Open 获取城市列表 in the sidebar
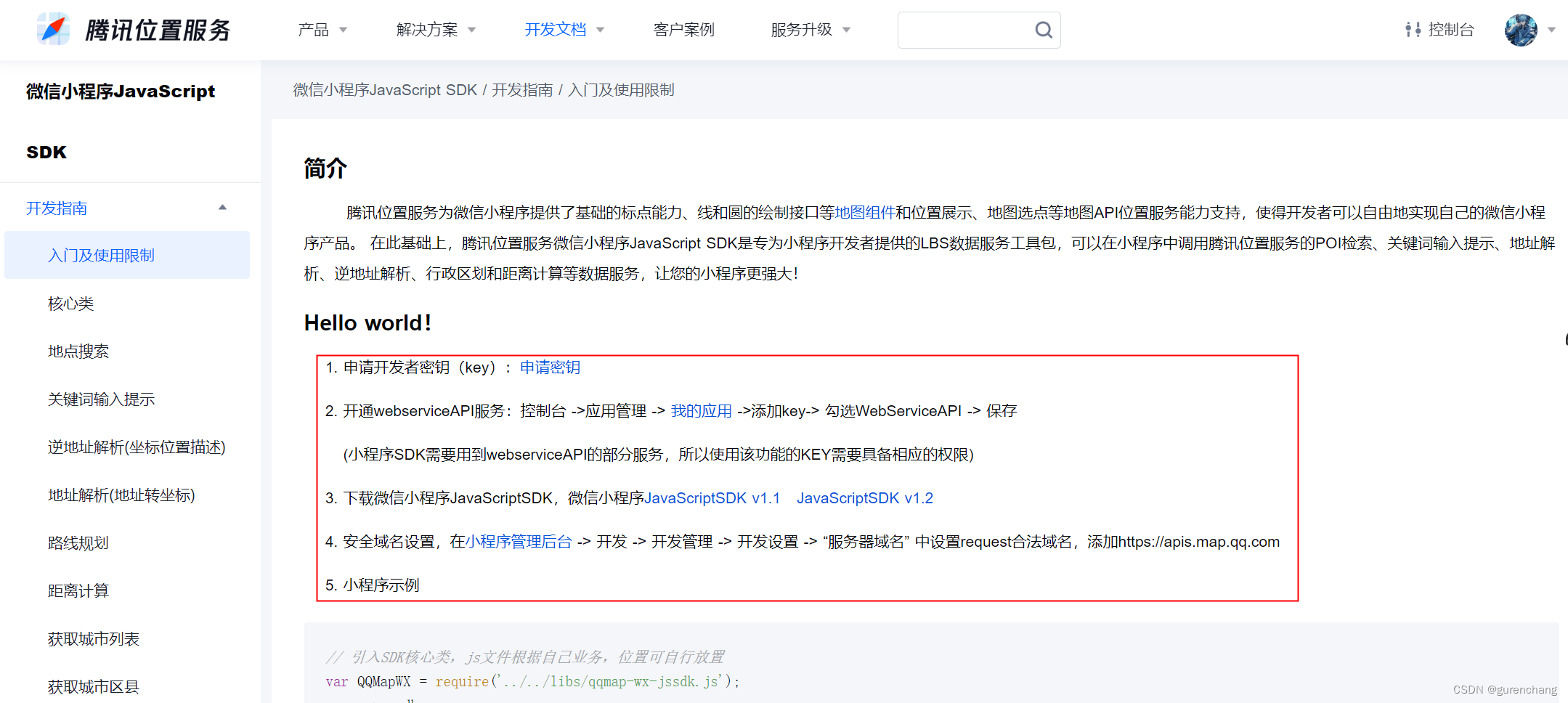 pyautogui.click(x=94, y=639)
